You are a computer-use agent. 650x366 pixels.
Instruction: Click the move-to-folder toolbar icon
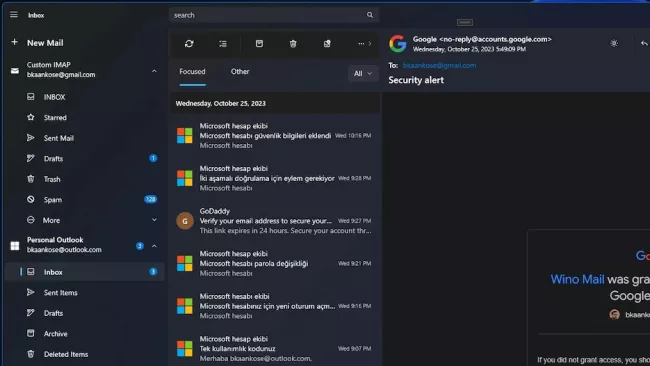(327, 44)
